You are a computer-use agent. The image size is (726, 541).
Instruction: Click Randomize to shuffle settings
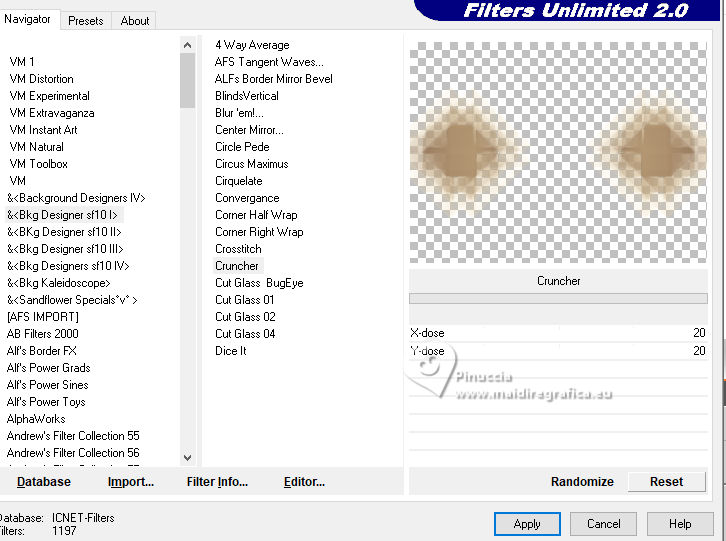(x=582, y=482)
